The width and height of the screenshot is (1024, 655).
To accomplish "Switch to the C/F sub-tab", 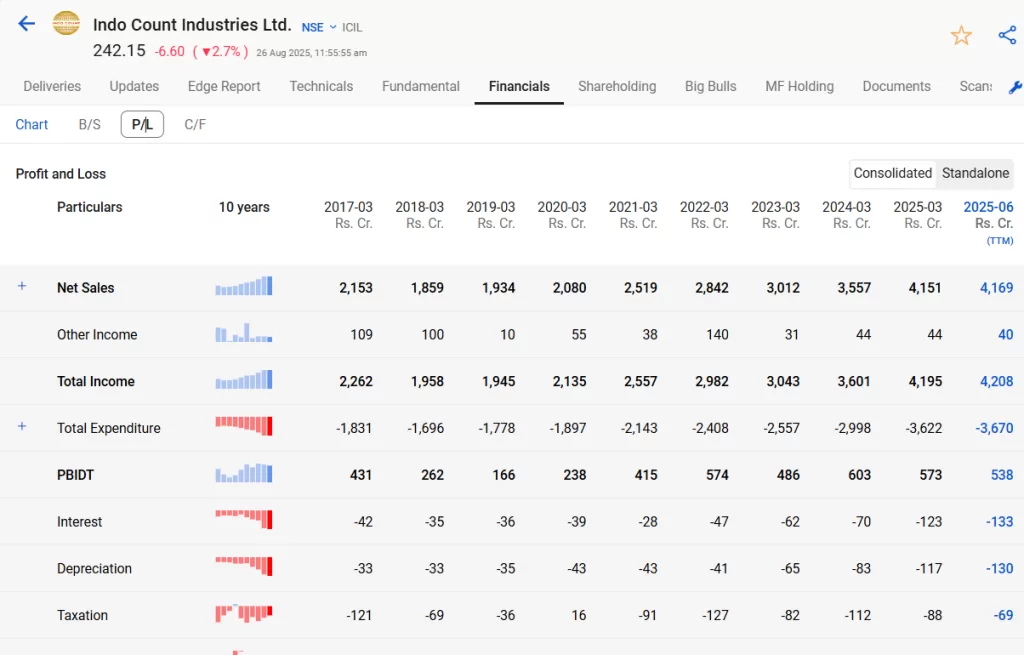I will click(195, 124).
